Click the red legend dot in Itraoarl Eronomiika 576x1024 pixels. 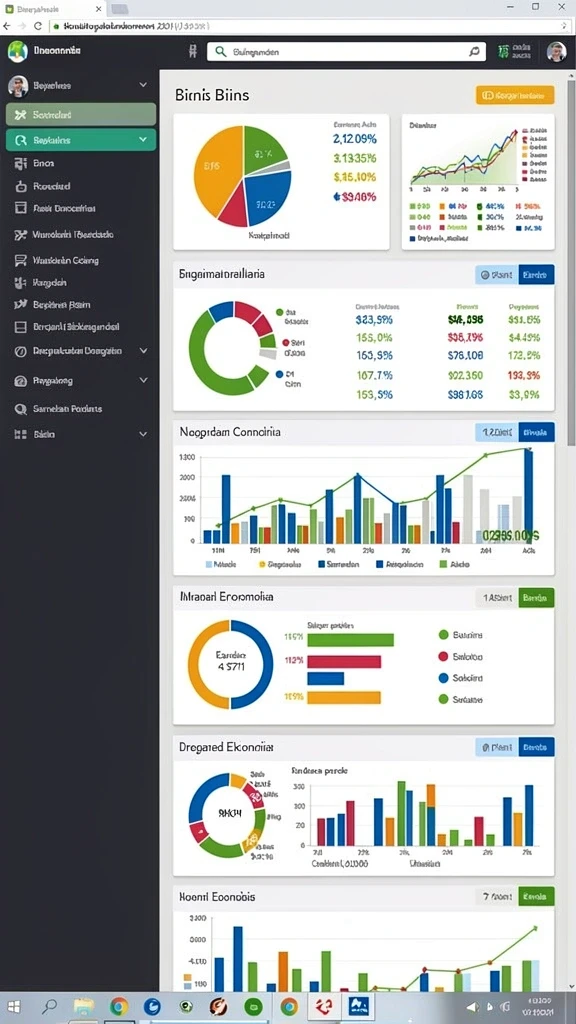click(443, 656)
